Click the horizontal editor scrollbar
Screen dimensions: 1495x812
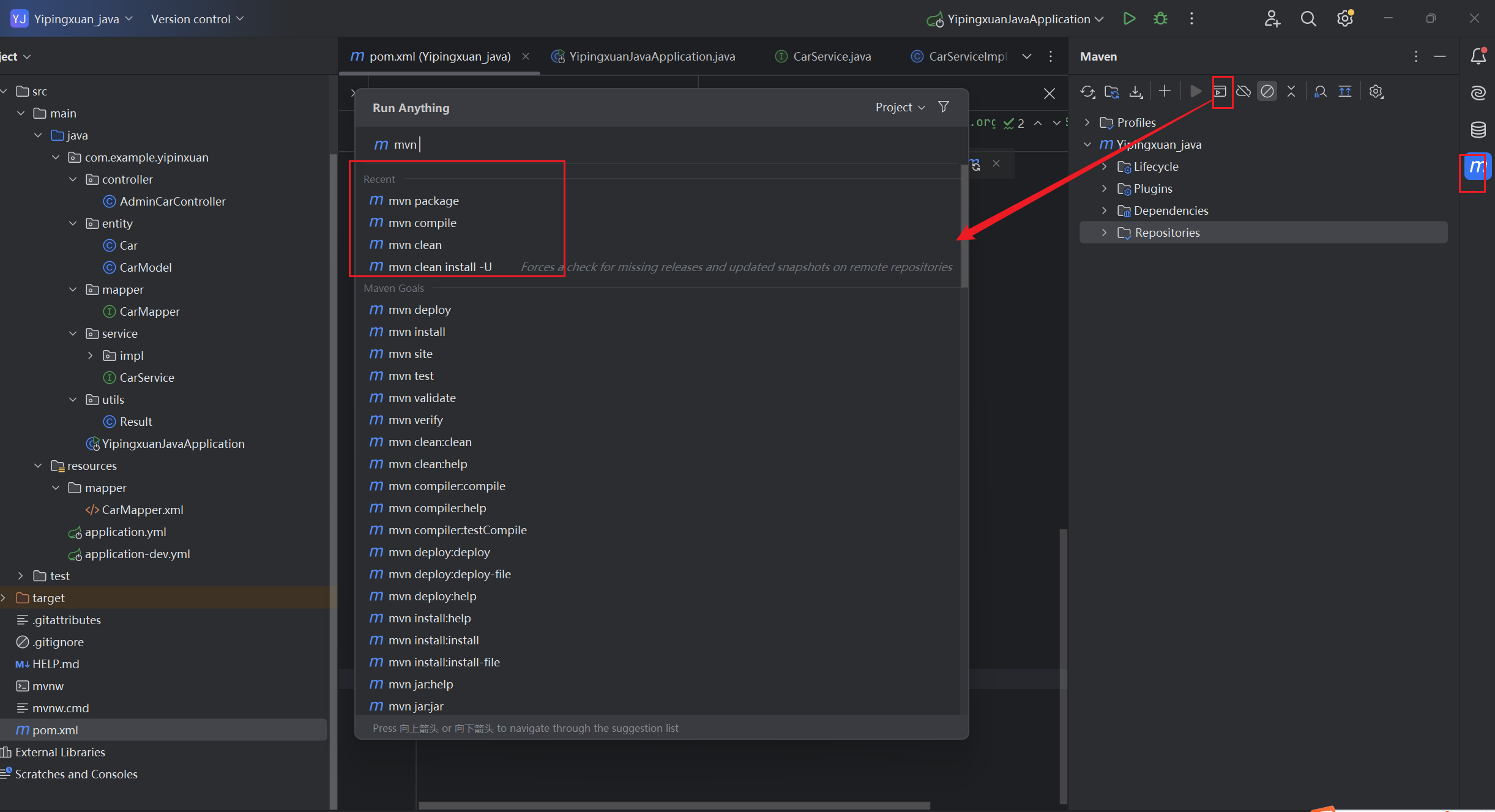pyautogui.click(x=673, y=805)
